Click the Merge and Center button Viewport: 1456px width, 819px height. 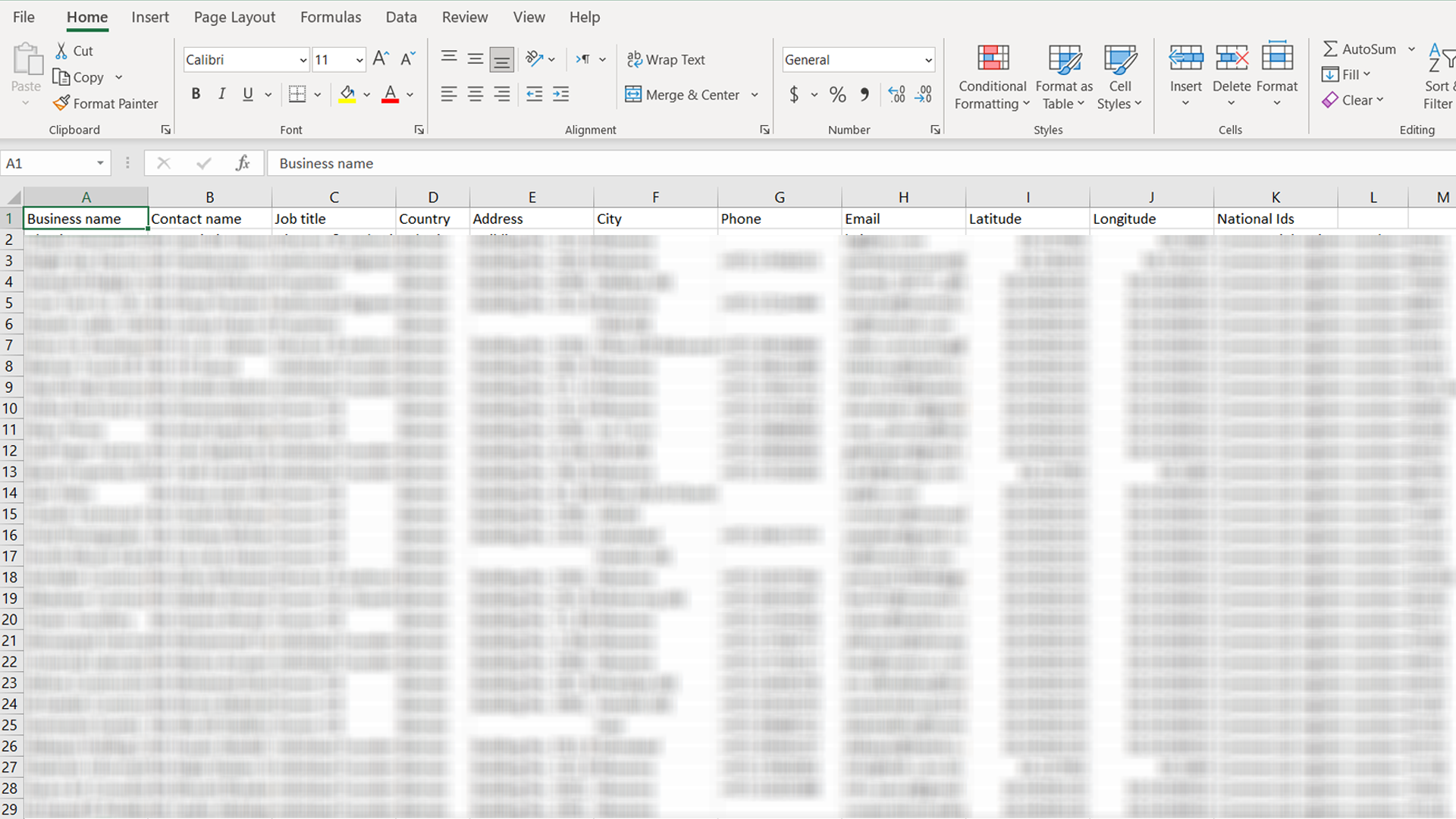687,95
